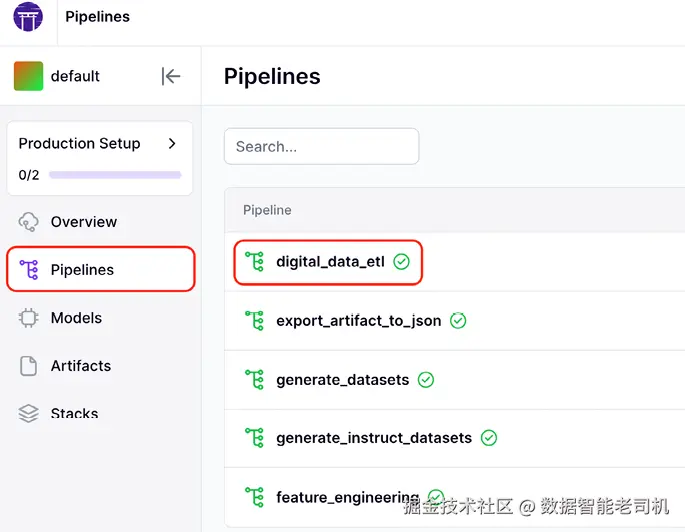Click the generate_instruct_datasets pipeline icon
685x532 pixels.
click(x=254, y=438)
